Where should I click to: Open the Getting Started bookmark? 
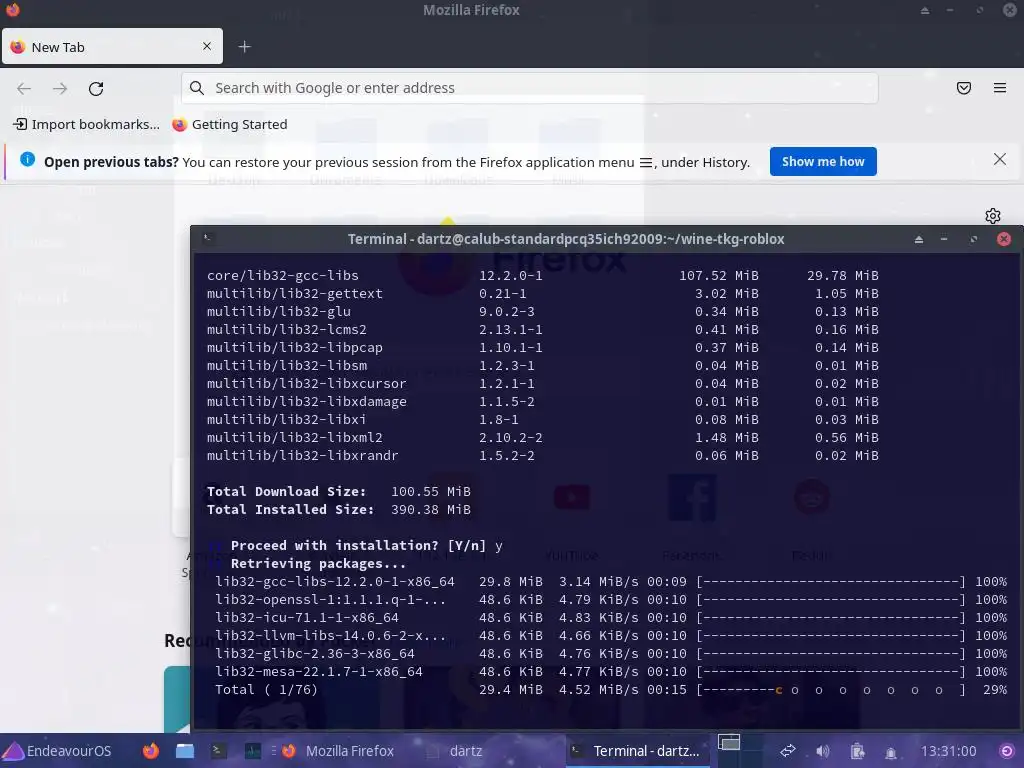pyautogui.click(x=230, y=124)
